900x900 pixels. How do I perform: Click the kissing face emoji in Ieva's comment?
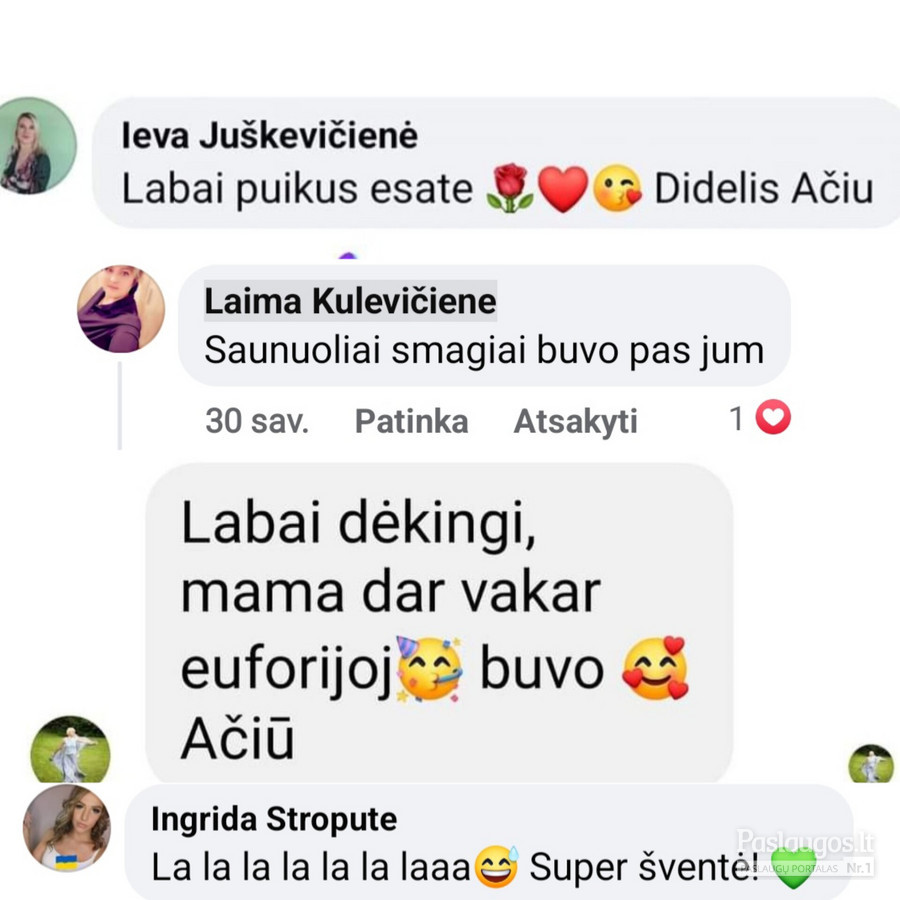point(617,188)
